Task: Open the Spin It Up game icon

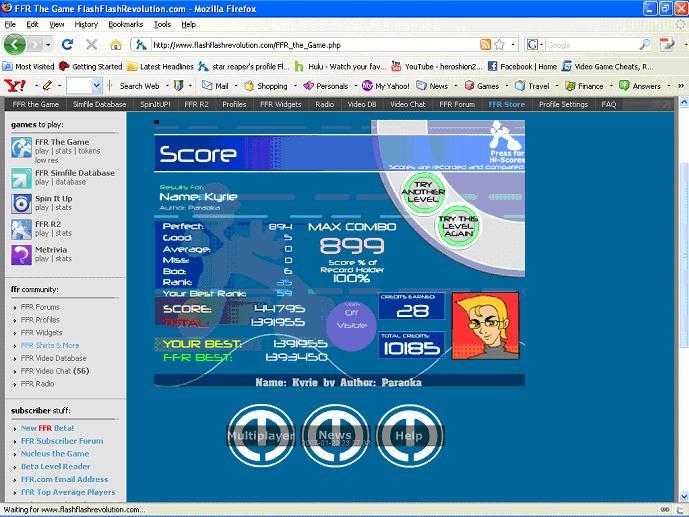Action: point(21,204)
